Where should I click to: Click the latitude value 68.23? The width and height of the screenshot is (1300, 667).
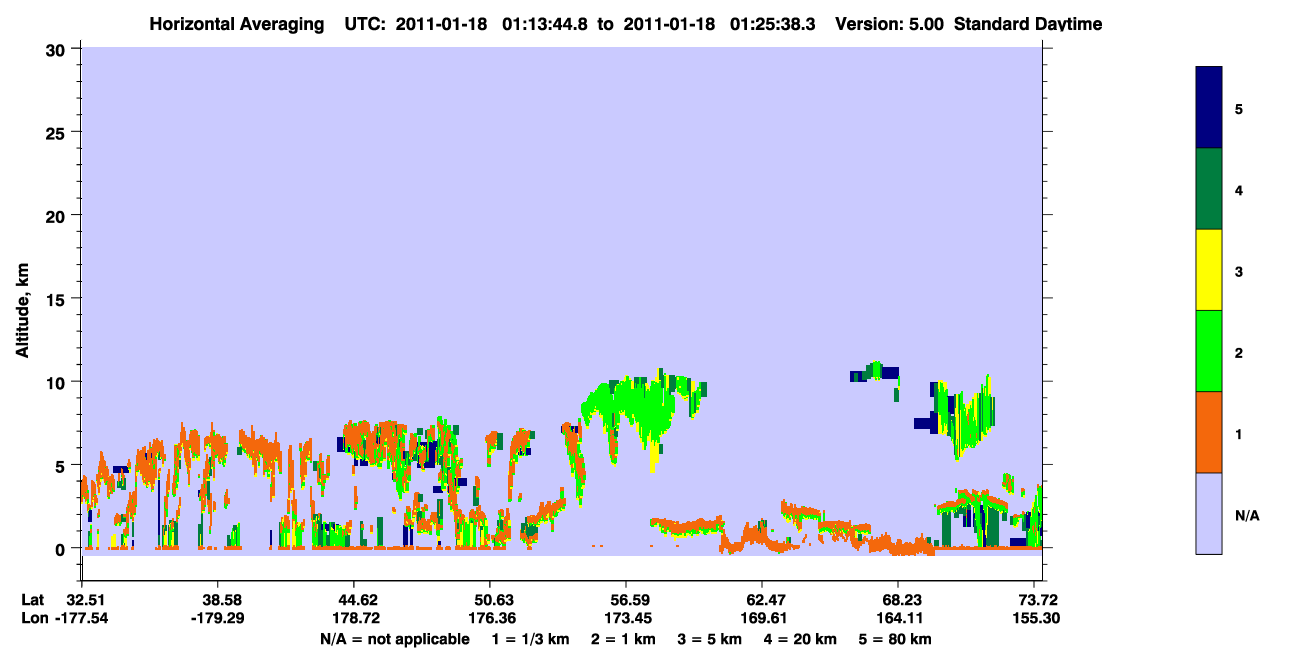(898, 600)
